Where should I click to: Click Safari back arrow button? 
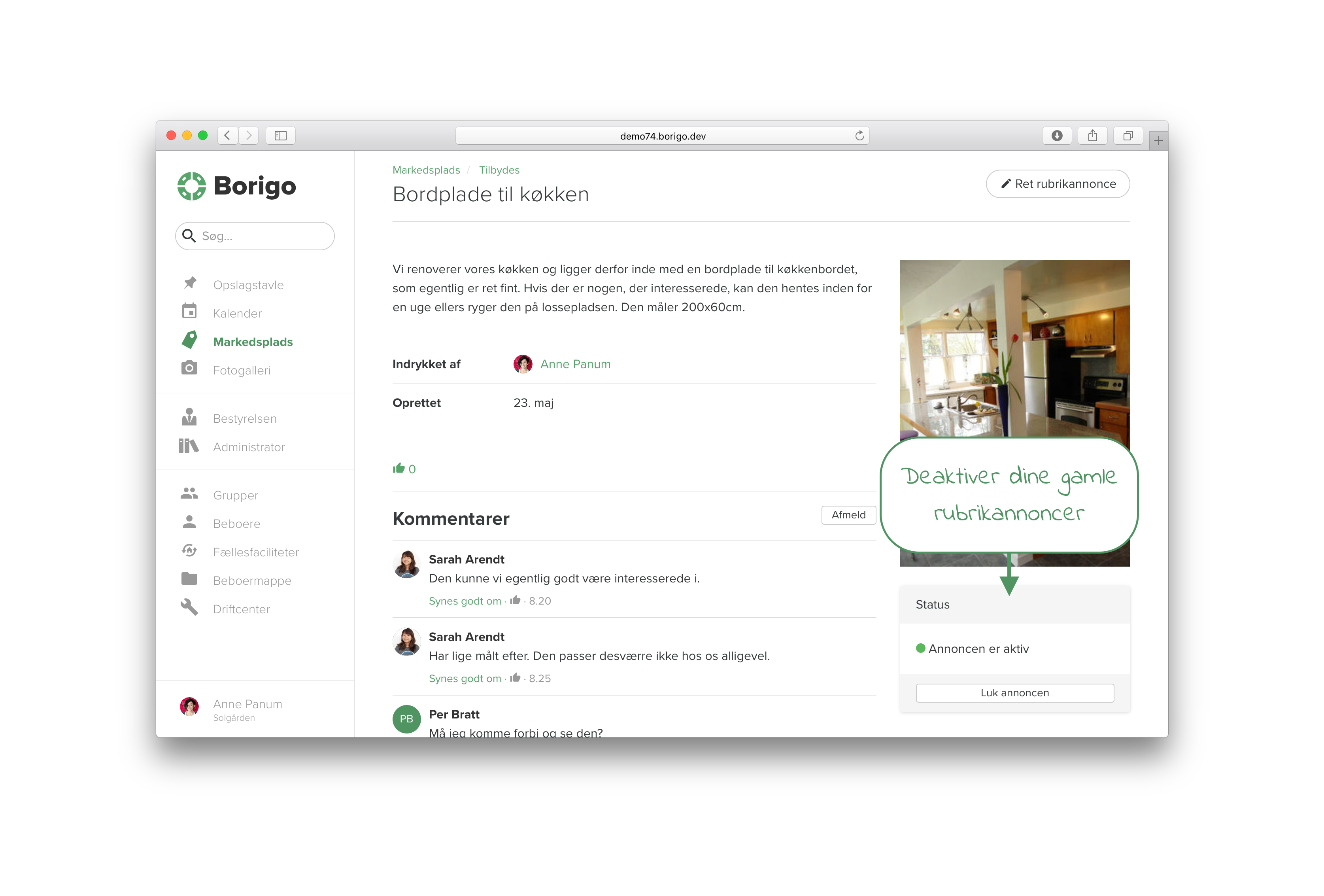point(228,136)
